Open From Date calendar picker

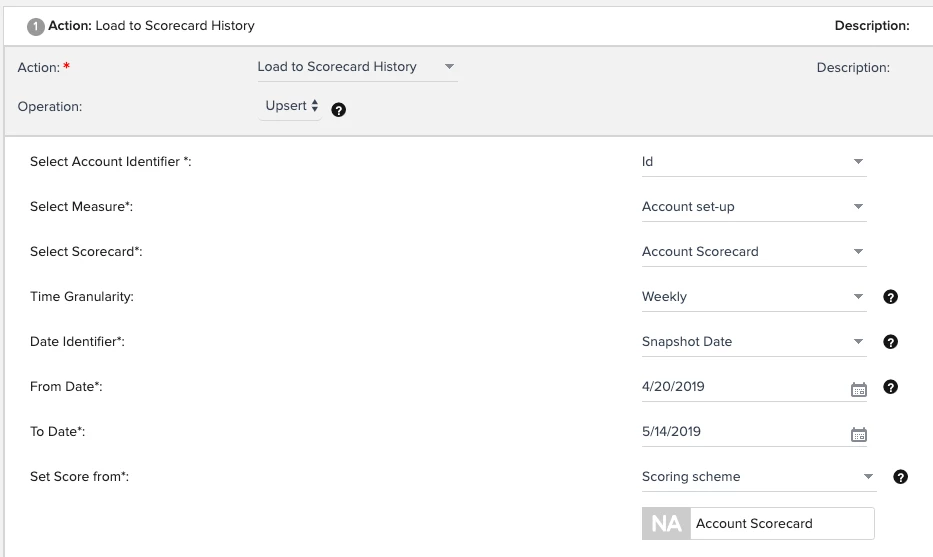coord(859,390)
